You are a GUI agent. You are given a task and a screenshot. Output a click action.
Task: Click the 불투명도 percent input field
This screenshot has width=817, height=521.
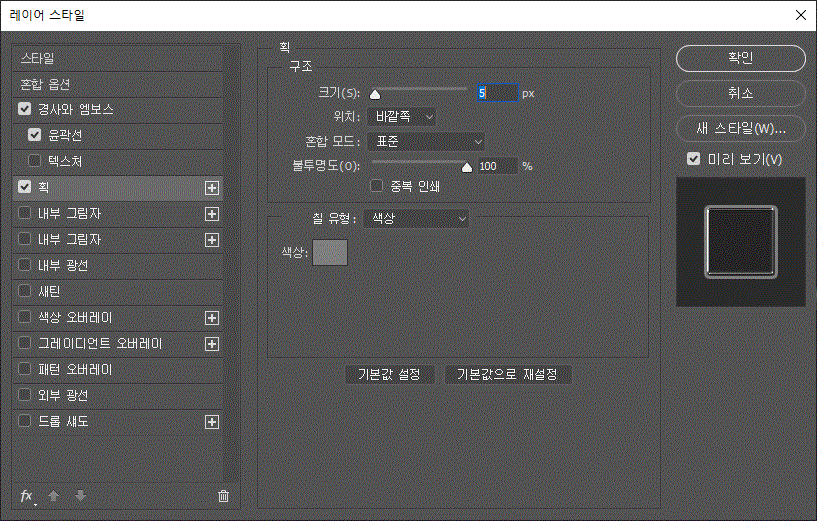pos(498,166)
